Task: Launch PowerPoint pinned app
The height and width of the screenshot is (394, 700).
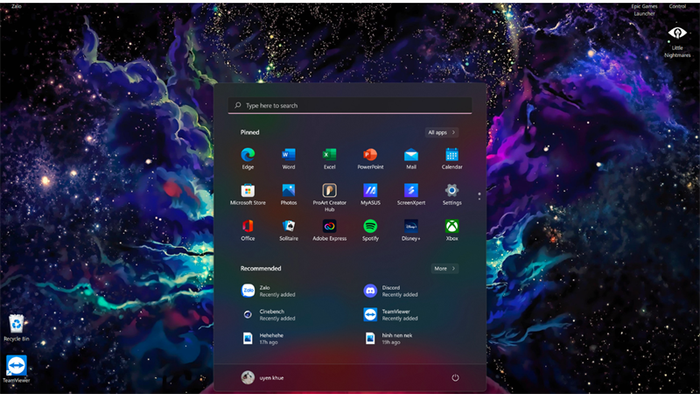Action: (x=370, y=158)
